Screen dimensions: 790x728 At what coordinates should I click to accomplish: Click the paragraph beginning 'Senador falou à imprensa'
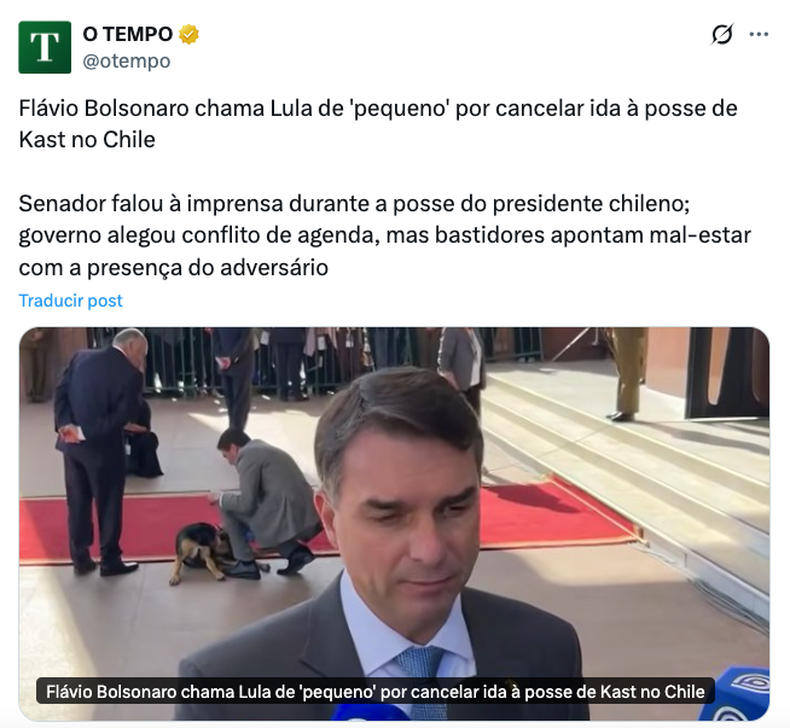click(x=385, y=235)
